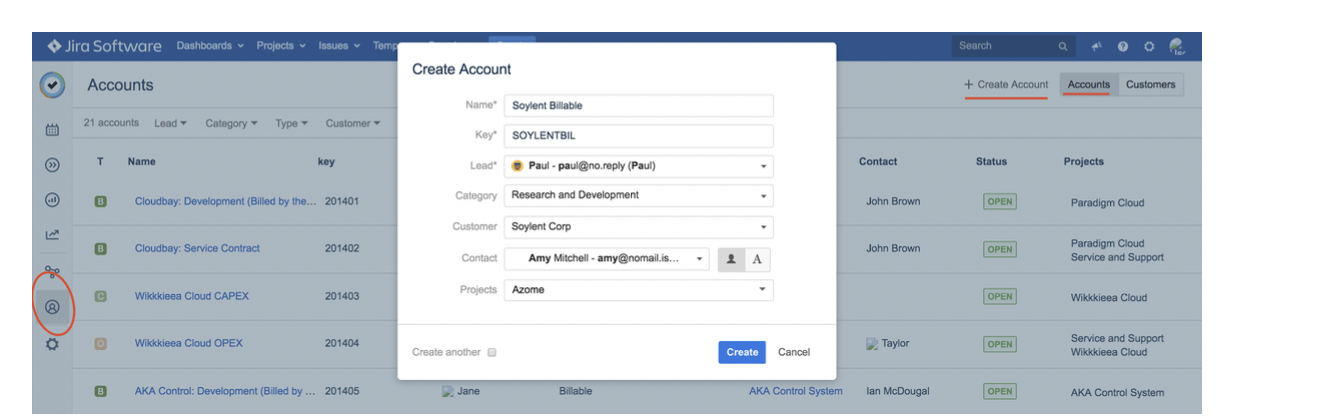Open the administration gear in top bar

click(1149, 46)
